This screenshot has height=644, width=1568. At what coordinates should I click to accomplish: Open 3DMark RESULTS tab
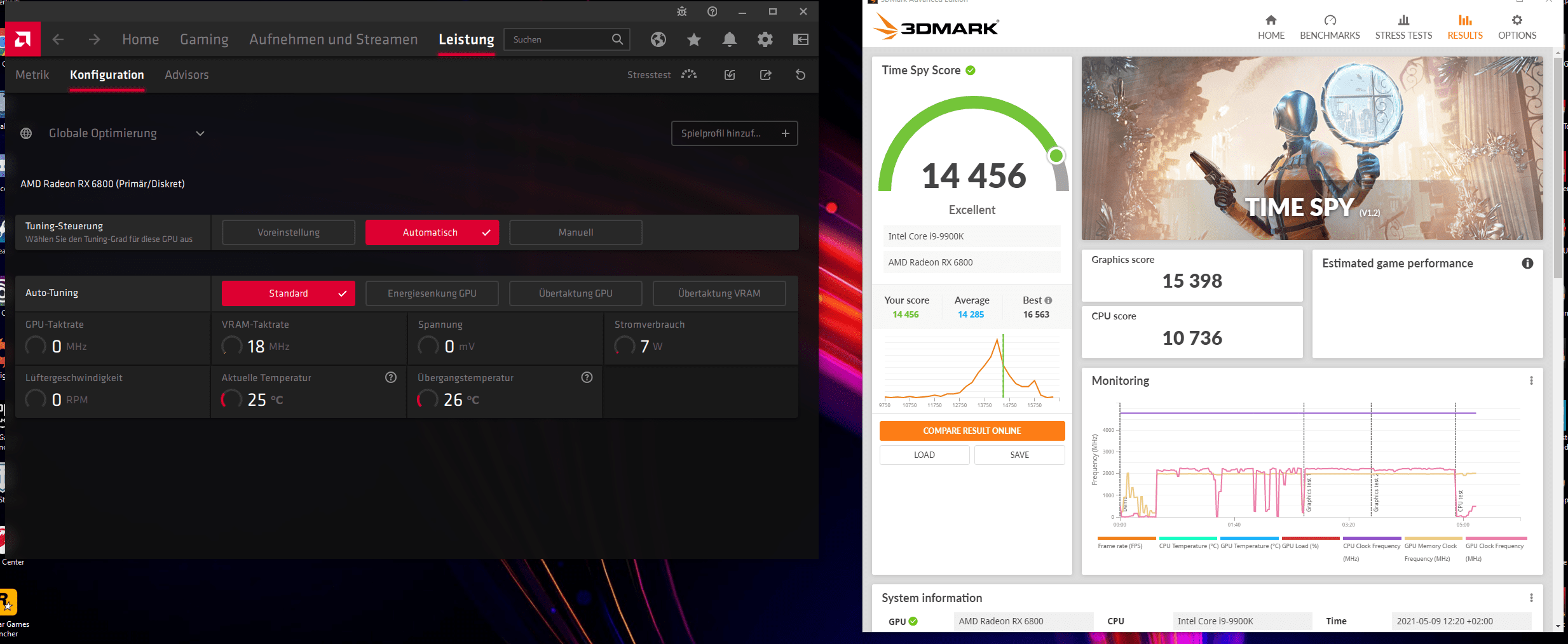pos(1465,27)
